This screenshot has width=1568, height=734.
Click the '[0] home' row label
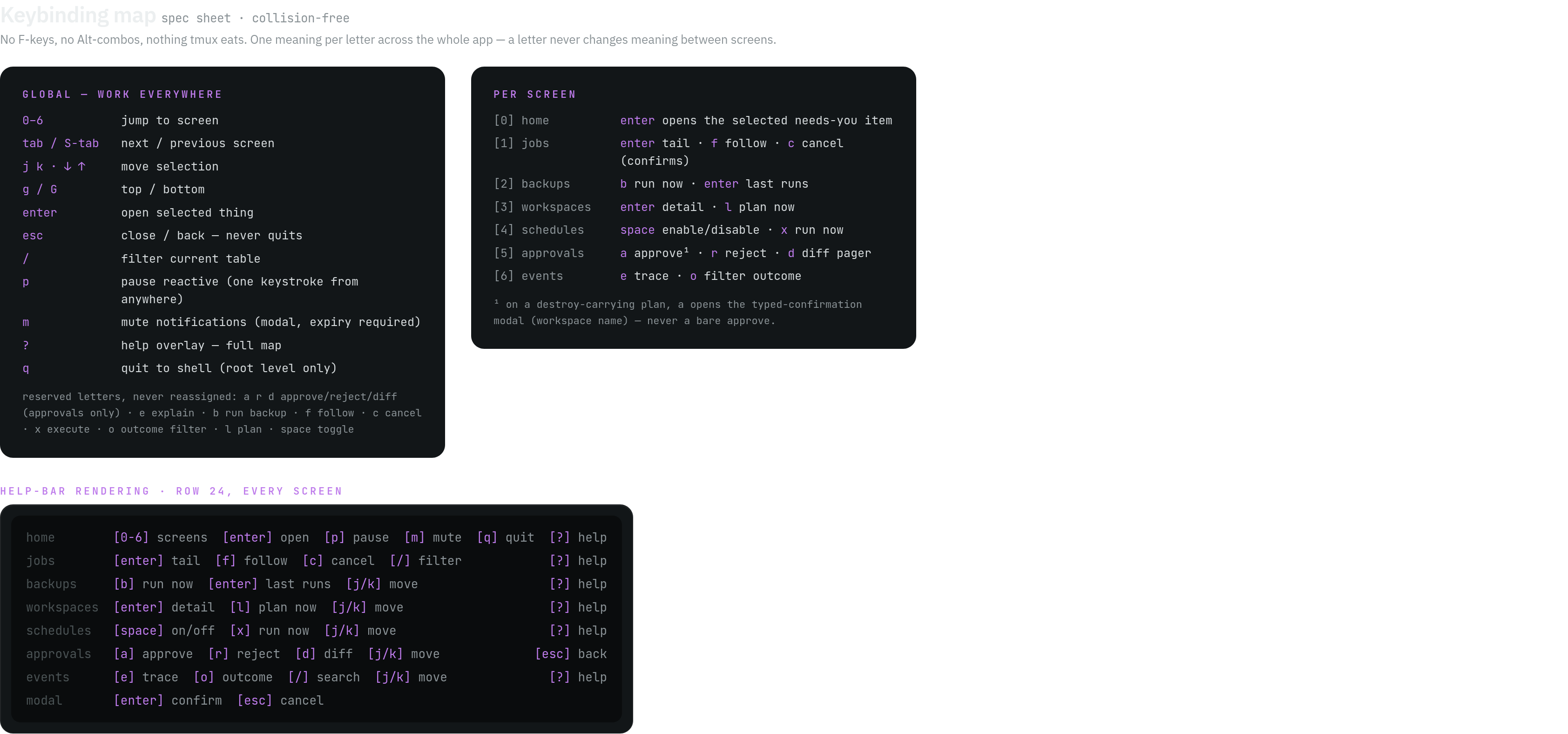click(521, 121)
